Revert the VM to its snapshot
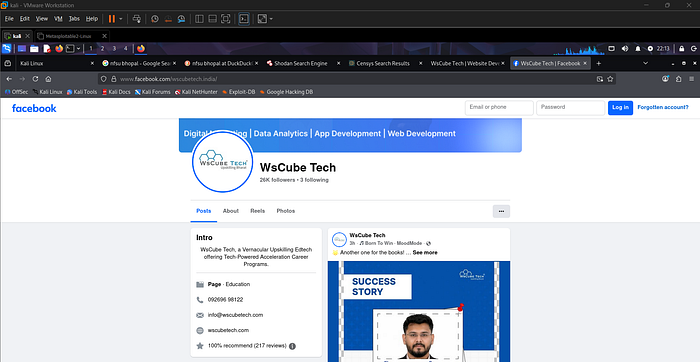Viewport: 700px width, 362px height. tap(168, 19)
